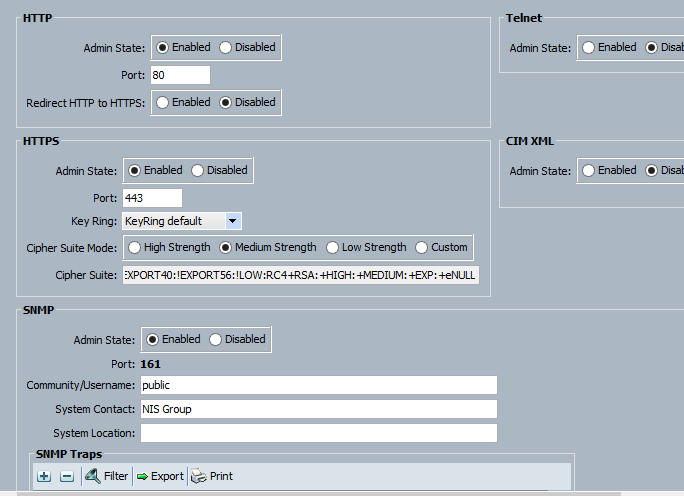Export the SNMP Traps table
The height and width of the screenshot is (496, 684).
tap(160, 476)
